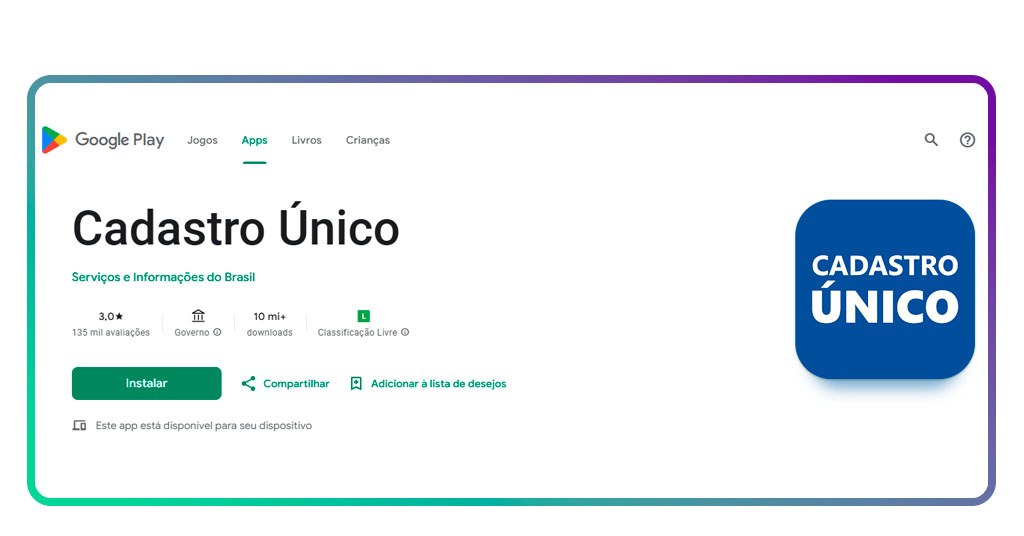This screenshot has height=536, width=1024.
Task: Open search with the magnifier icon
Action: (x=931, y=140)
